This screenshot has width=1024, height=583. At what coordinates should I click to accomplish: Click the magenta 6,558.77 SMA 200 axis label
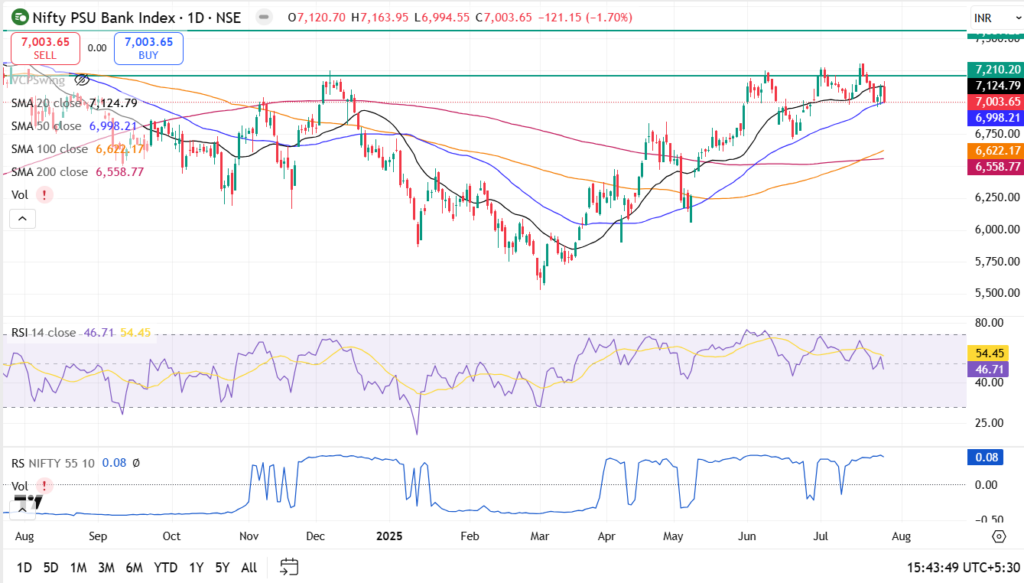coord(995,166)
